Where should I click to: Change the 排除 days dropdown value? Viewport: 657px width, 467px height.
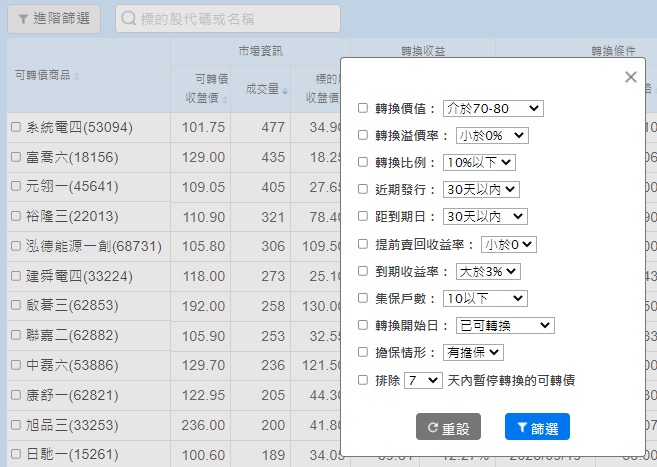tap(423, 380)
